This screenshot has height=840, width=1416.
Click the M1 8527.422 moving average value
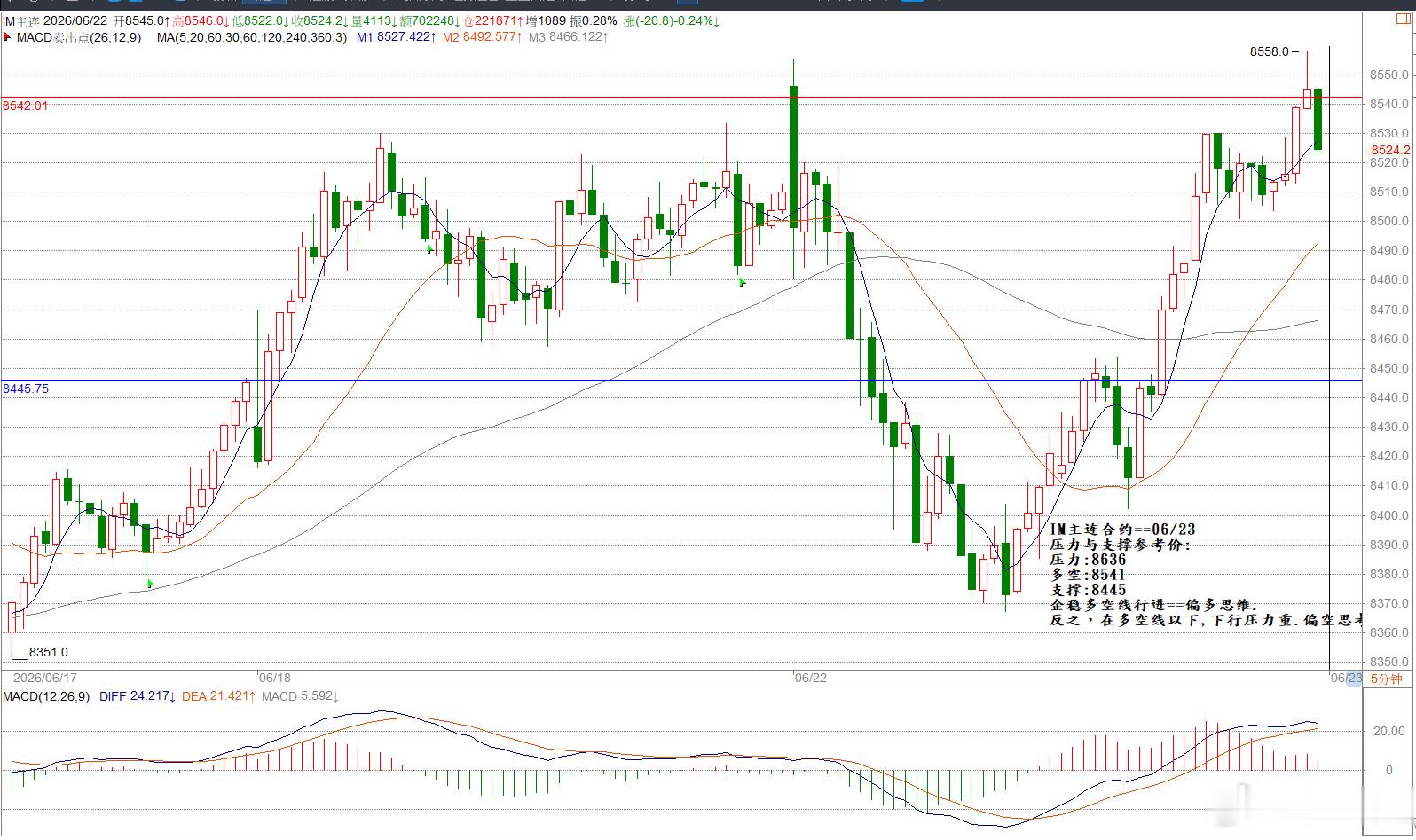pyautogui.click(x=397, y=37)
